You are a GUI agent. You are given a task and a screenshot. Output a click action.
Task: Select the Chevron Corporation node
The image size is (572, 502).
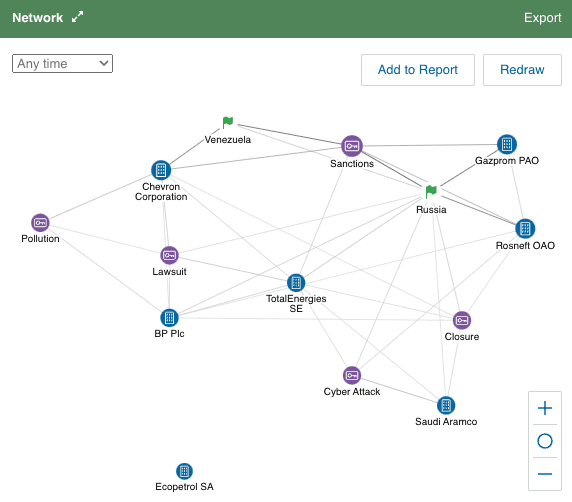pyautogui.click(x=161, y=170)
